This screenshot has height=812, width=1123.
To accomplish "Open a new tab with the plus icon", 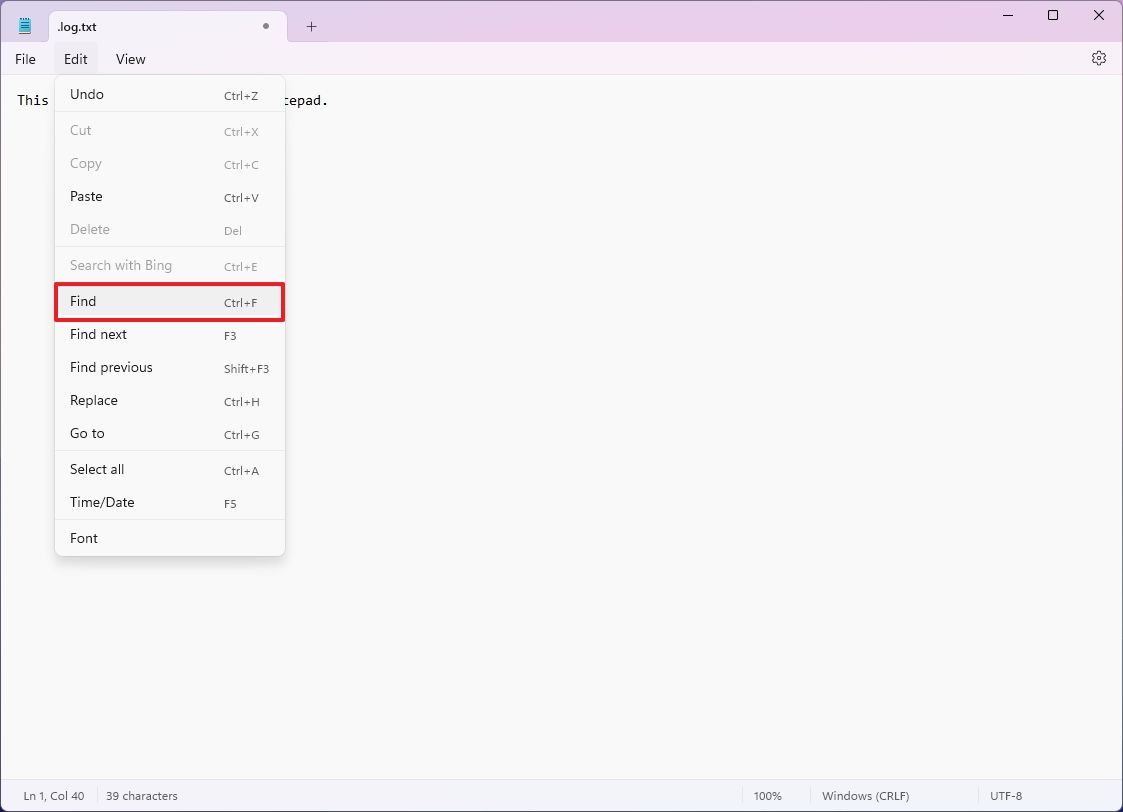I will [310, 27].
